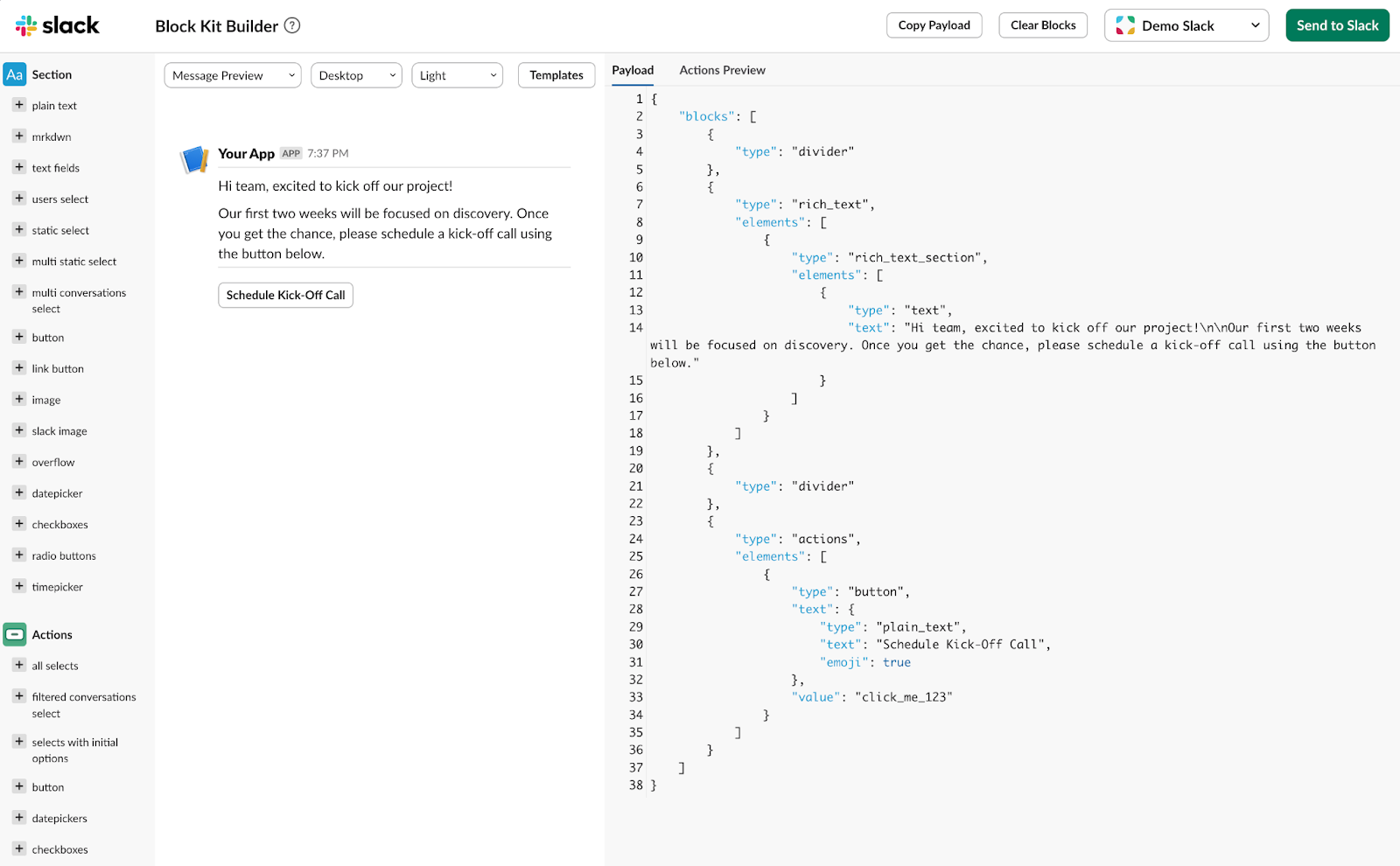This screenshot has height=866, width=1400.
Task: Add filtered conversations select block
Action: (x=19, y=696)
